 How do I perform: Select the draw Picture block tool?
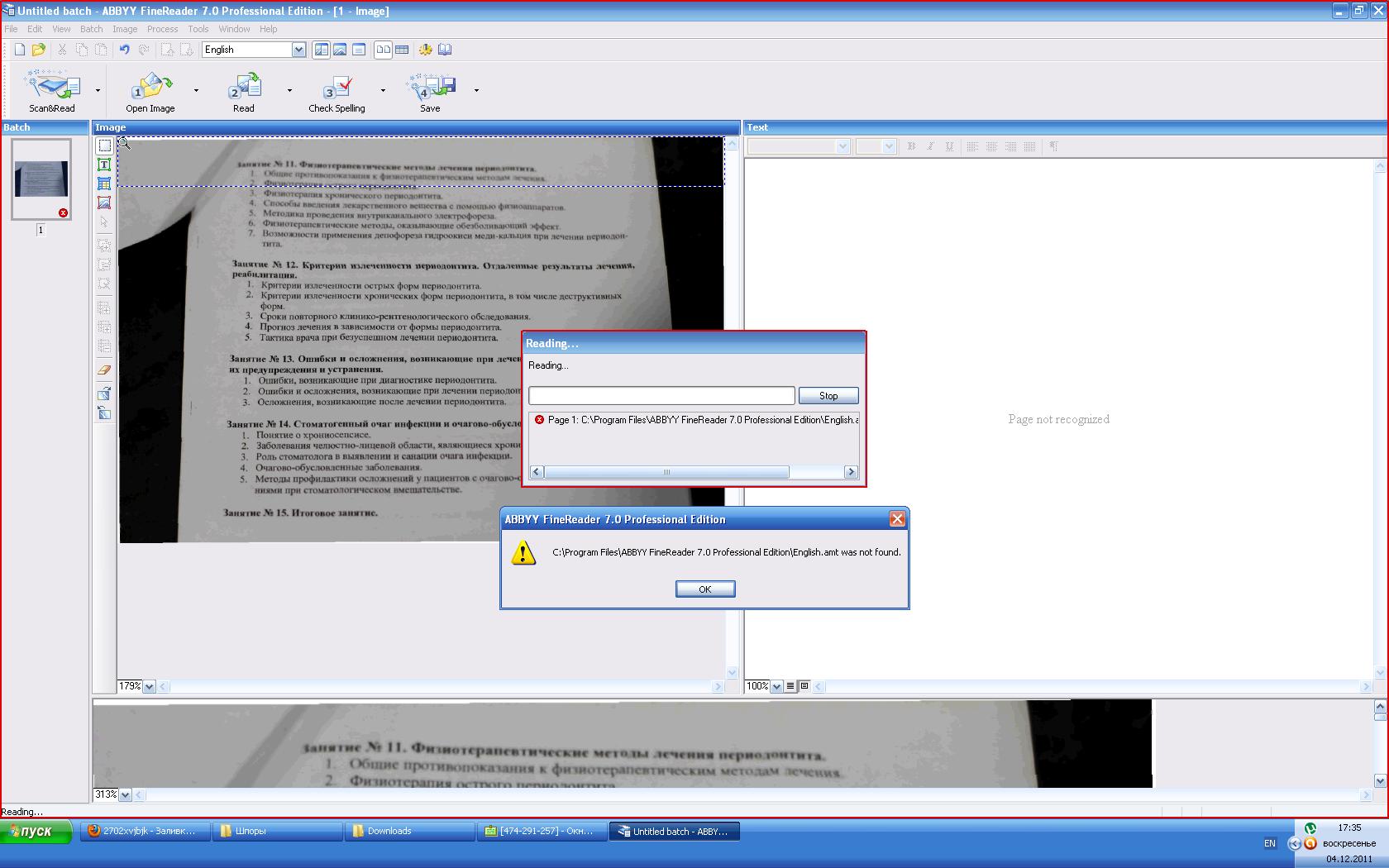[x=104, y=203]
